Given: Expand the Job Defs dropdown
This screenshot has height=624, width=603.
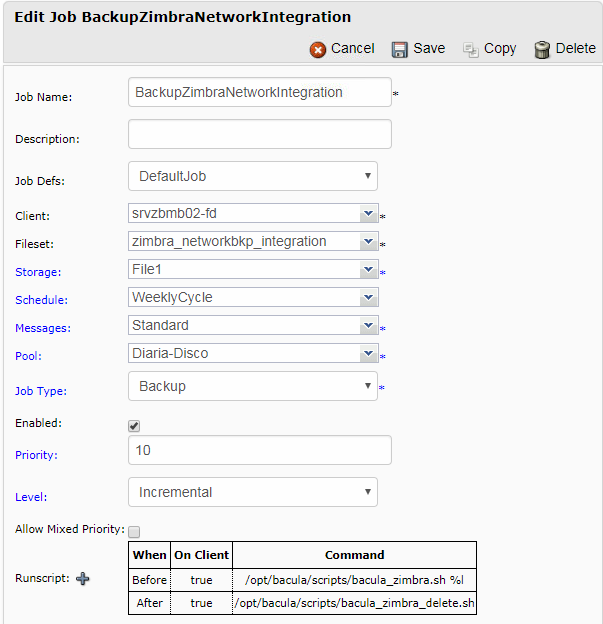Looking at the screenshot, I should point(253,176).
